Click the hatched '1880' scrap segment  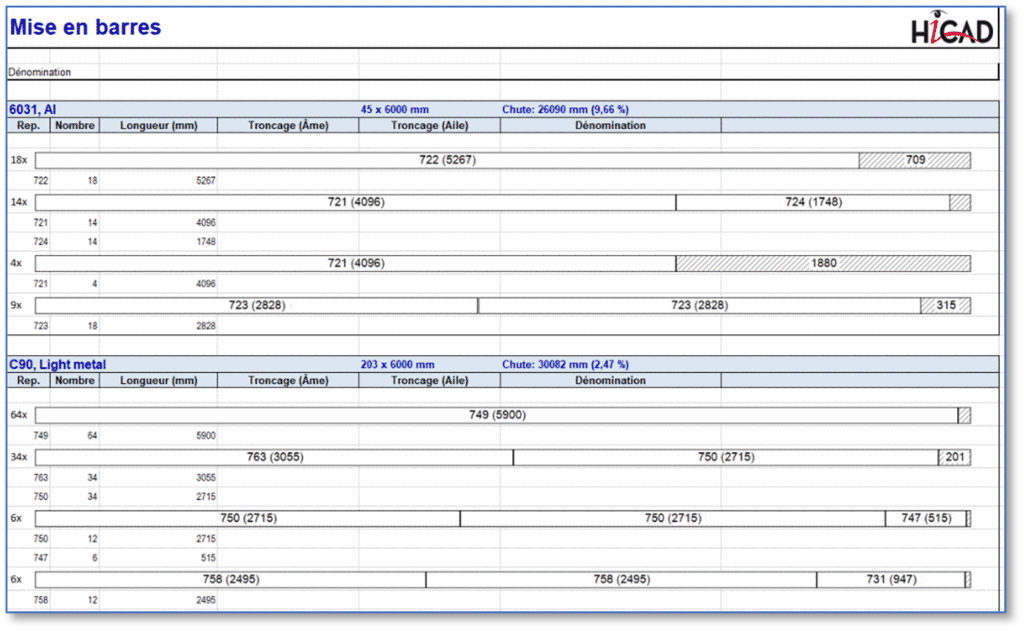(x=824, y=263)
